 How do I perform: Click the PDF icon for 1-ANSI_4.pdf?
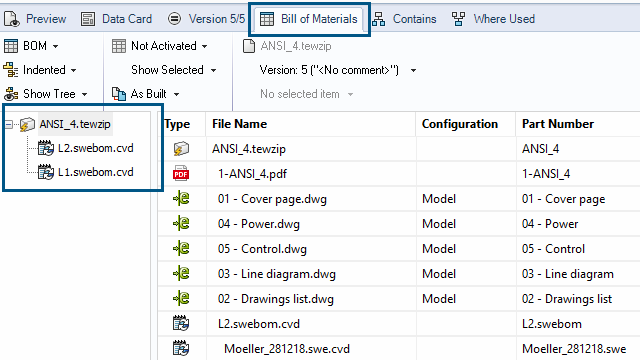tap(181, 173)
